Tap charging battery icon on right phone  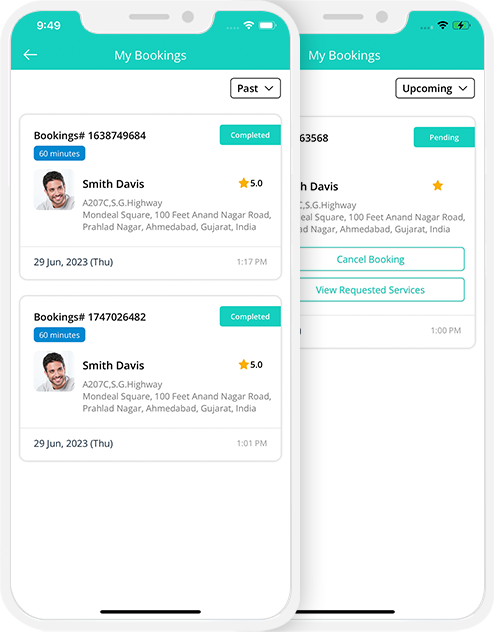pyautogui.click(x=461, y=26)
